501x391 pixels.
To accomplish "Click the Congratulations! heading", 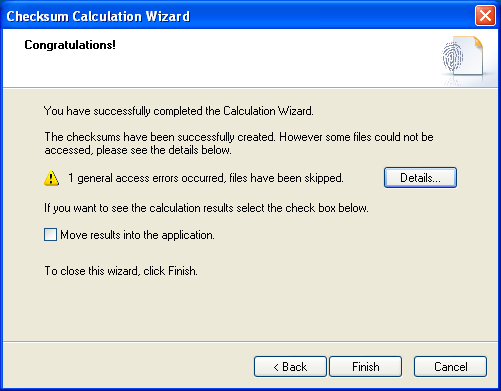I will pyautogui.click(x=70, y=45).
